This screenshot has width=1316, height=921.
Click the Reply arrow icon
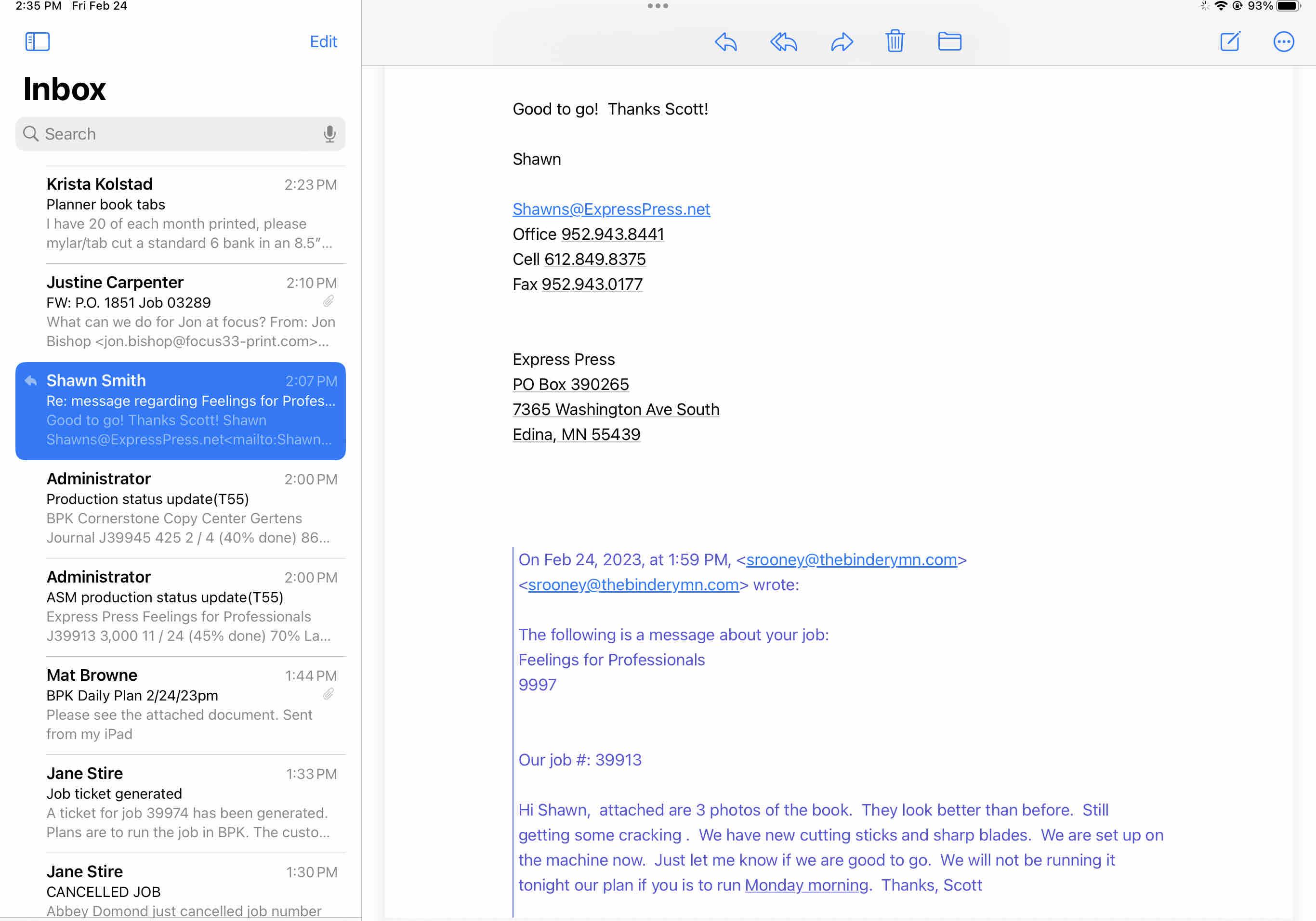click(x=725, y=42)
